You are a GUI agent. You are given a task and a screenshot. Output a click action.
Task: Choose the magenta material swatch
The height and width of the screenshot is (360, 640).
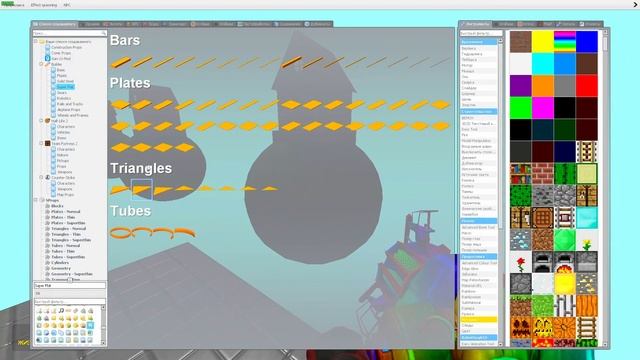(542, 108)
